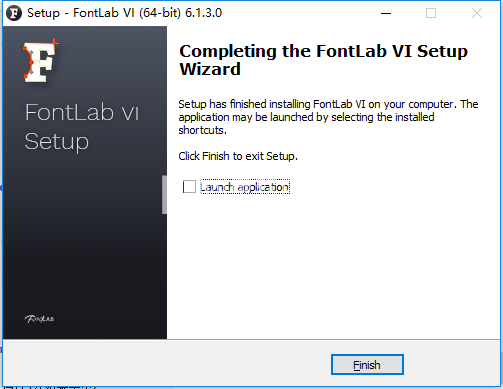Screen dimensions: 503x389
Task: Click the empty grey footer bar beside Finish
Action: click(167, 364)
